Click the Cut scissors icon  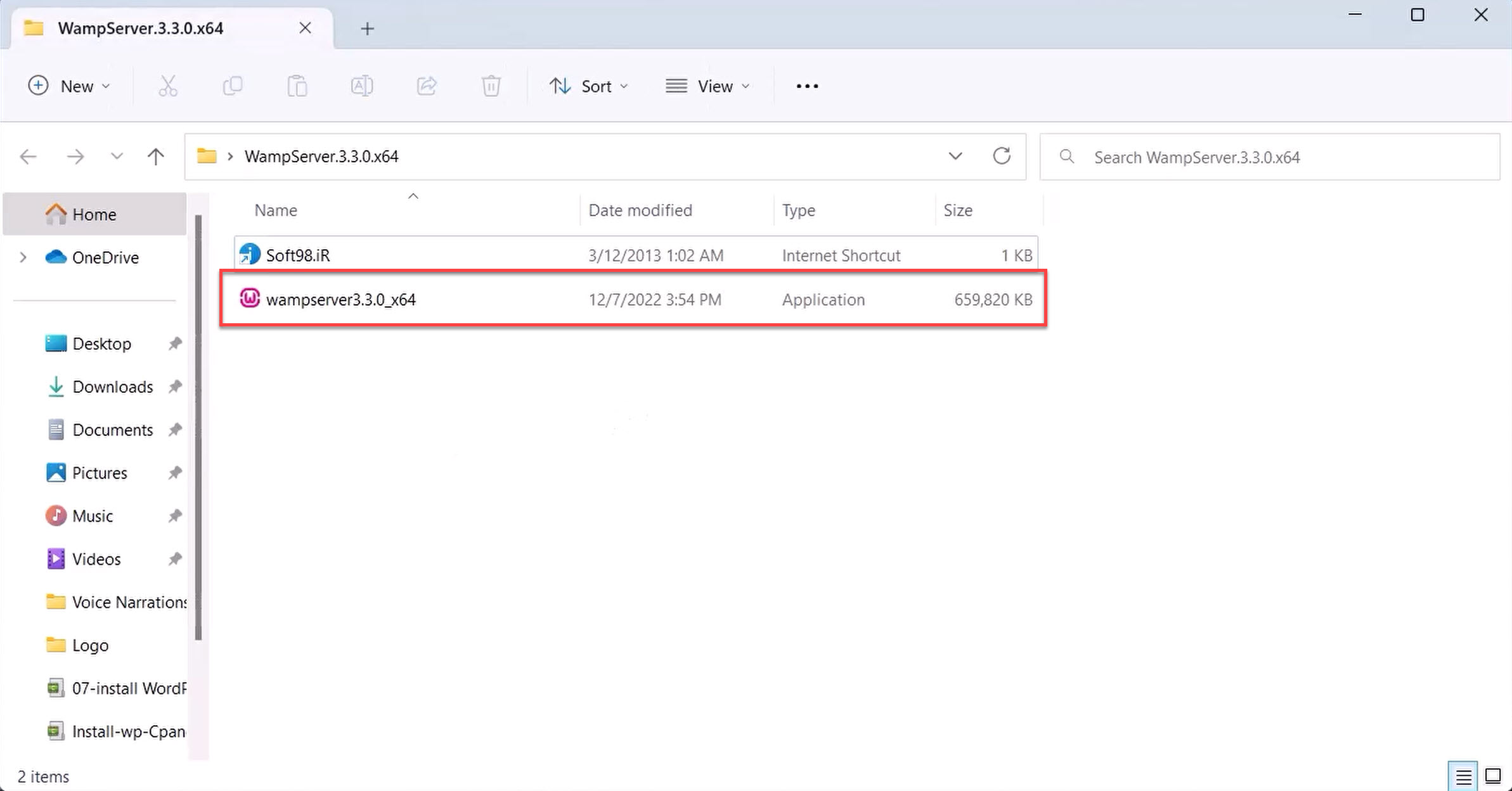coord(168,86)
